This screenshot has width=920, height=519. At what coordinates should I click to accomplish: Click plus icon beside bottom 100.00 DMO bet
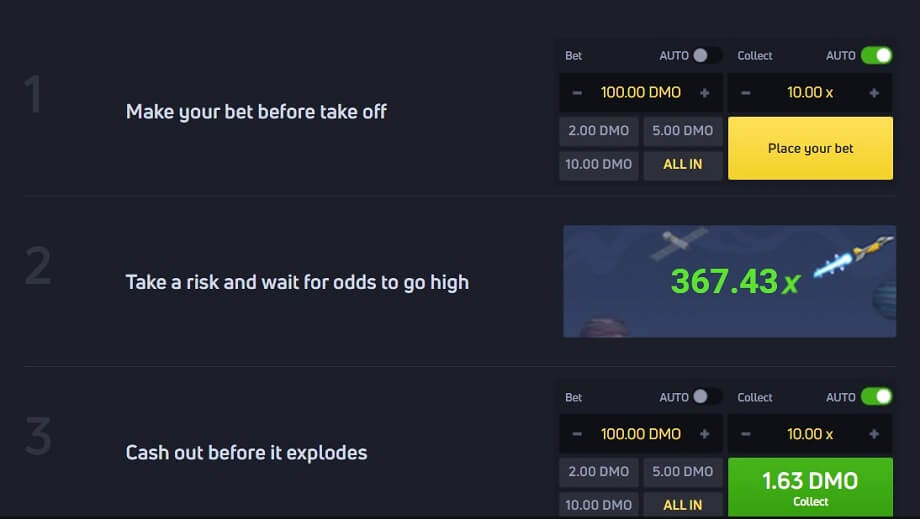tap(705, 434)
